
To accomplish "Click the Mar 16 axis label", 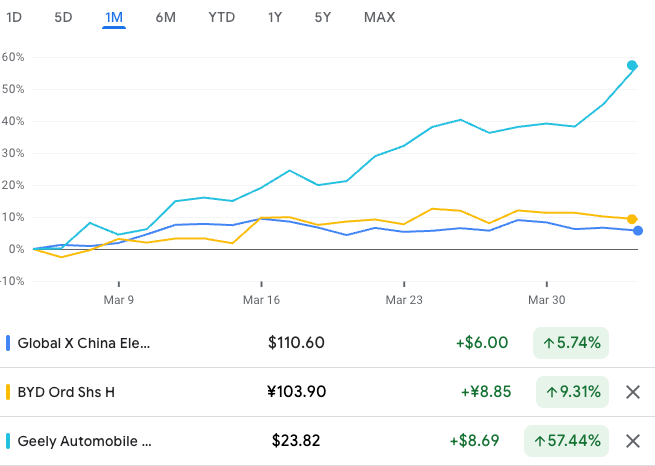I will (x=261, y=300).
